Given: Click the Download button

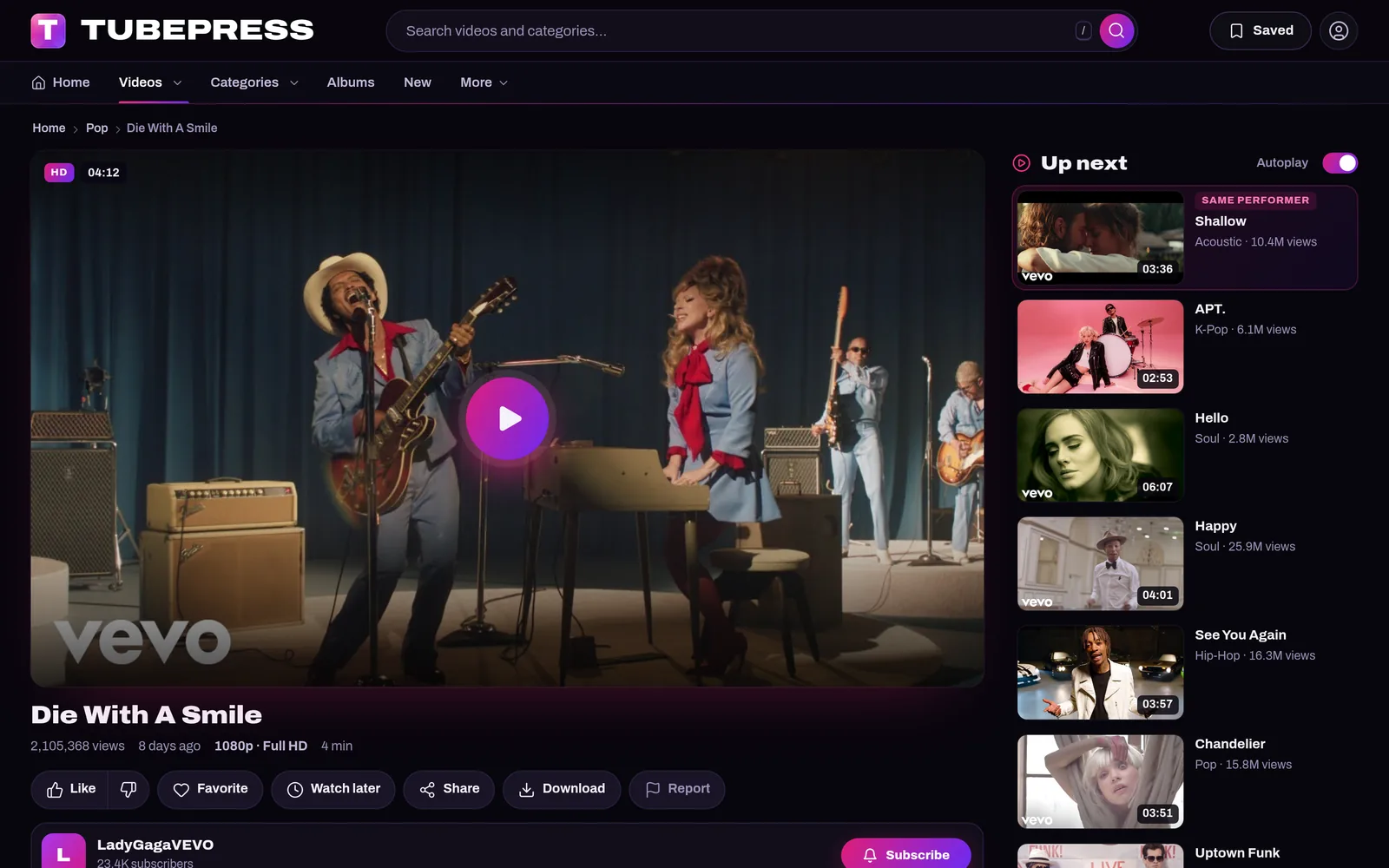Looking at the screenshot, I should coord(562,789).
